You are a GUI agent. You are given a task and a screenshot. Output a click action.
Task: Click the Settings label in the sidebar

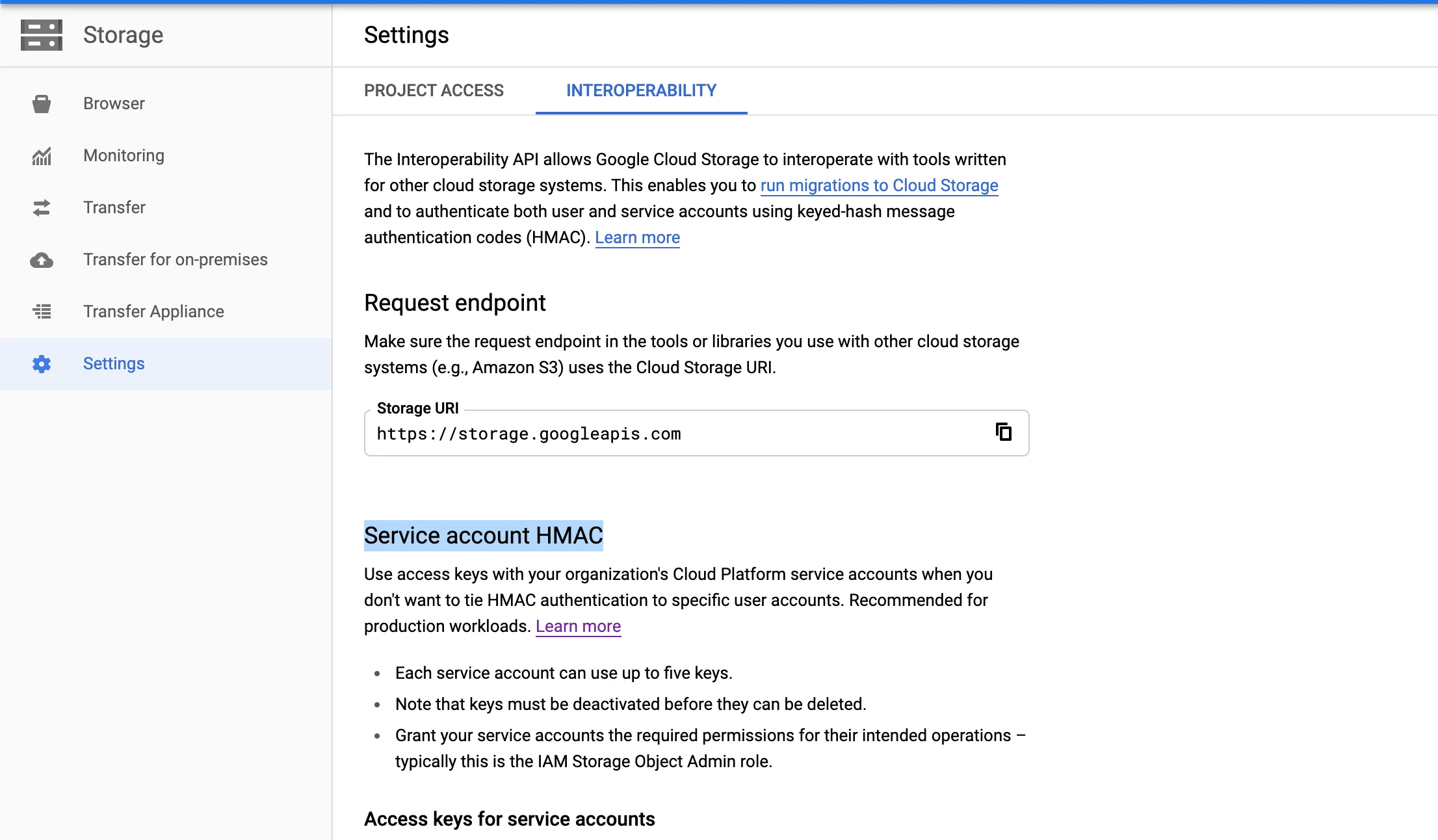click(x=114, y=363)
